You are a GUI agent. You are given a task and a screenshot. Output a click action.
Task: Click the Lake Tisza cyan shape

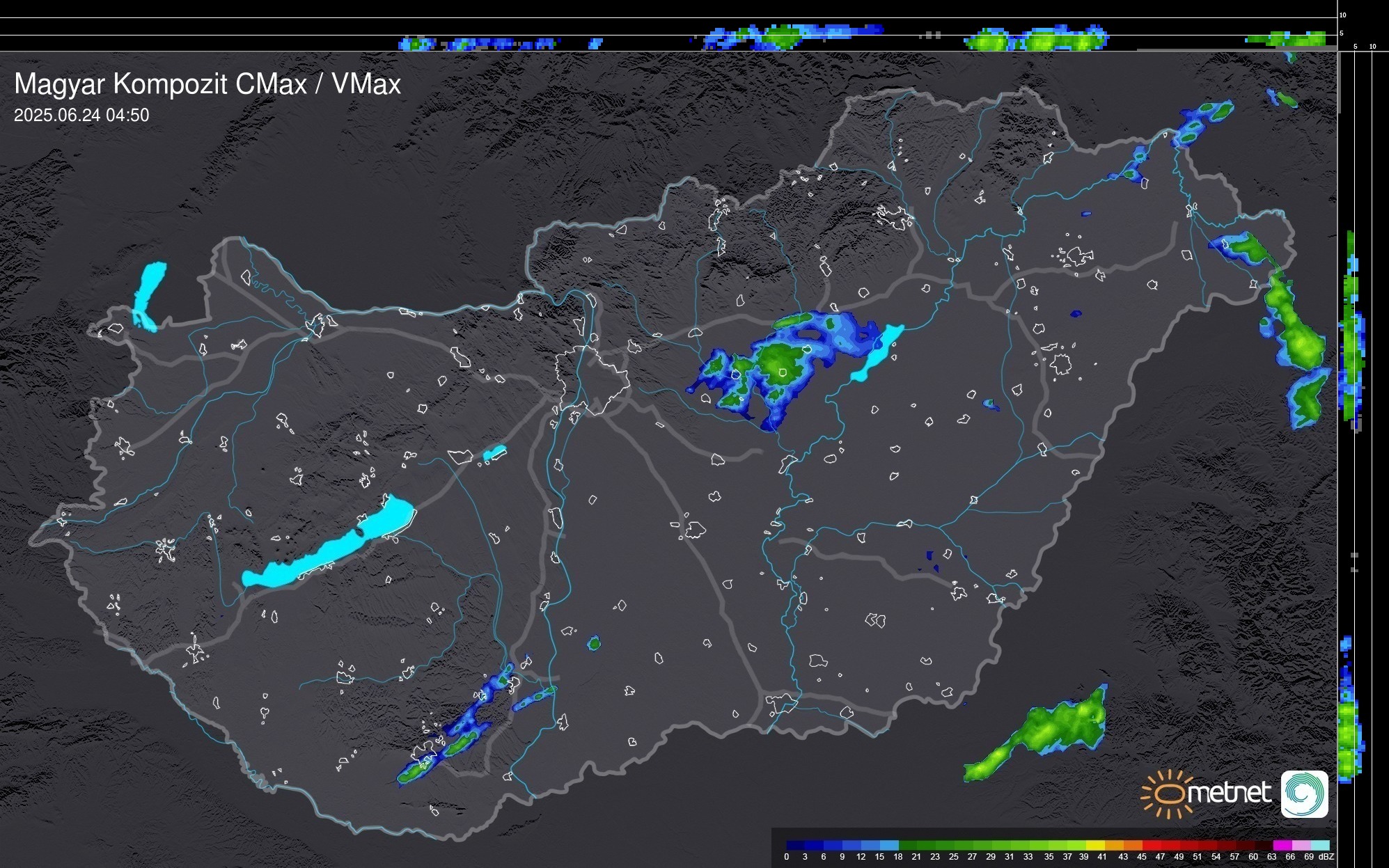point(877,354)
